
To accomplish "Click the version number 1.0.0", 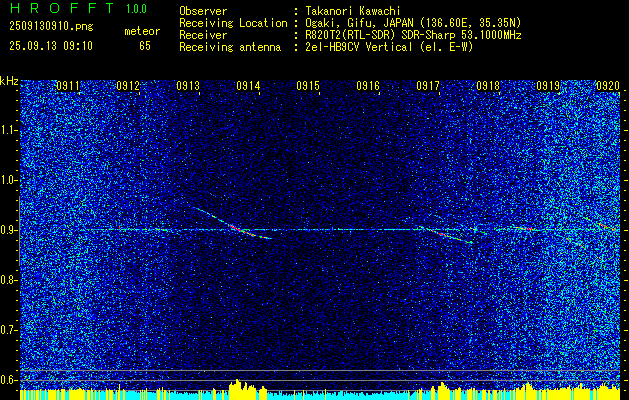I will 136,9.
